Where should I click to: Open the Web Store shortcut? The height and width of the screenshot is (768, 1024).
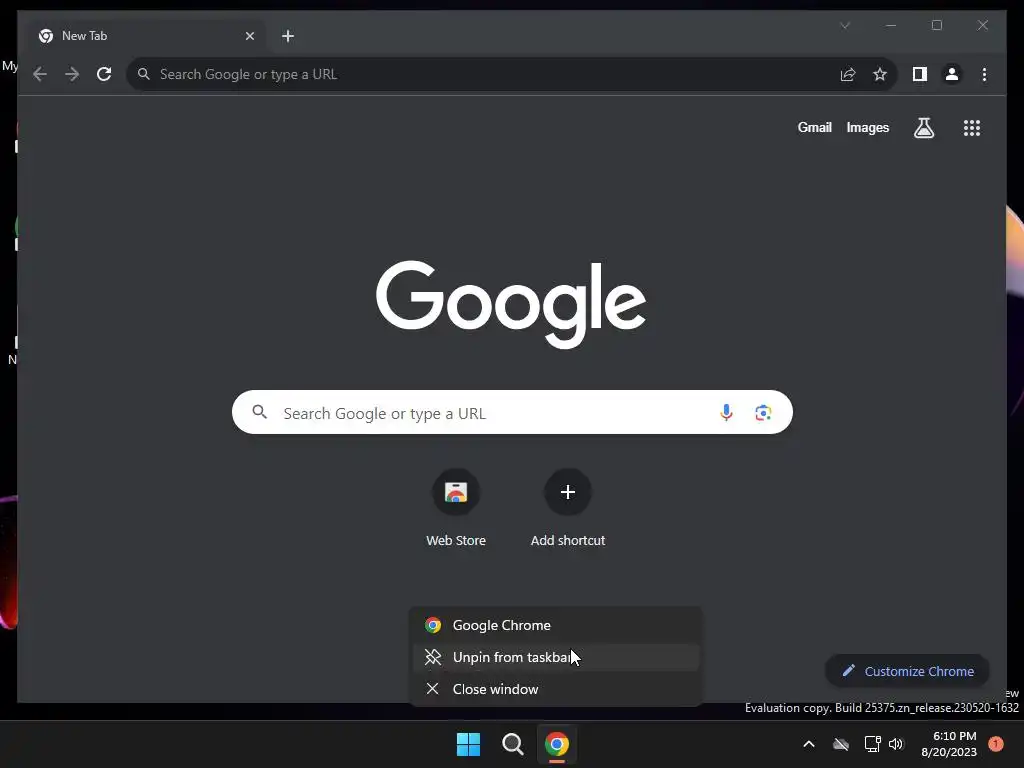[x=456, y=508]
